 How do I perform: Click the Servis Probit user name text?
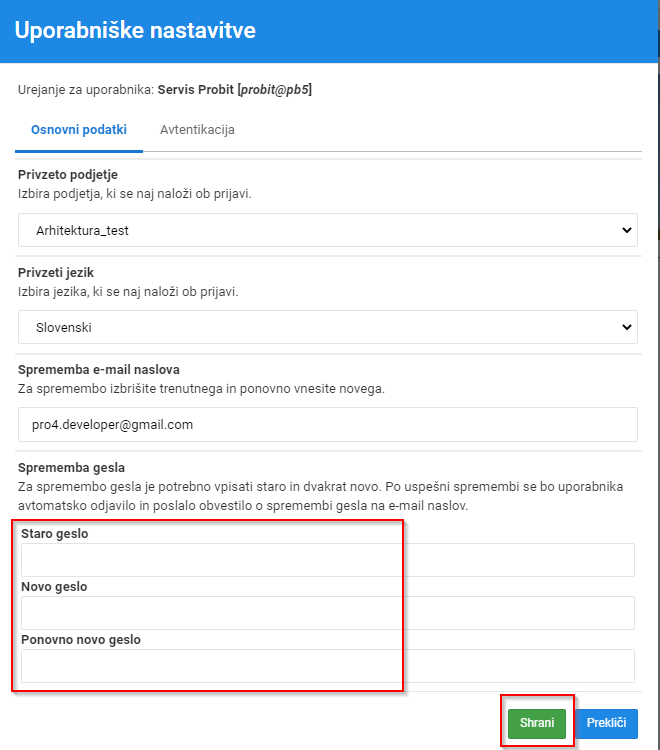tap(196, 89)
